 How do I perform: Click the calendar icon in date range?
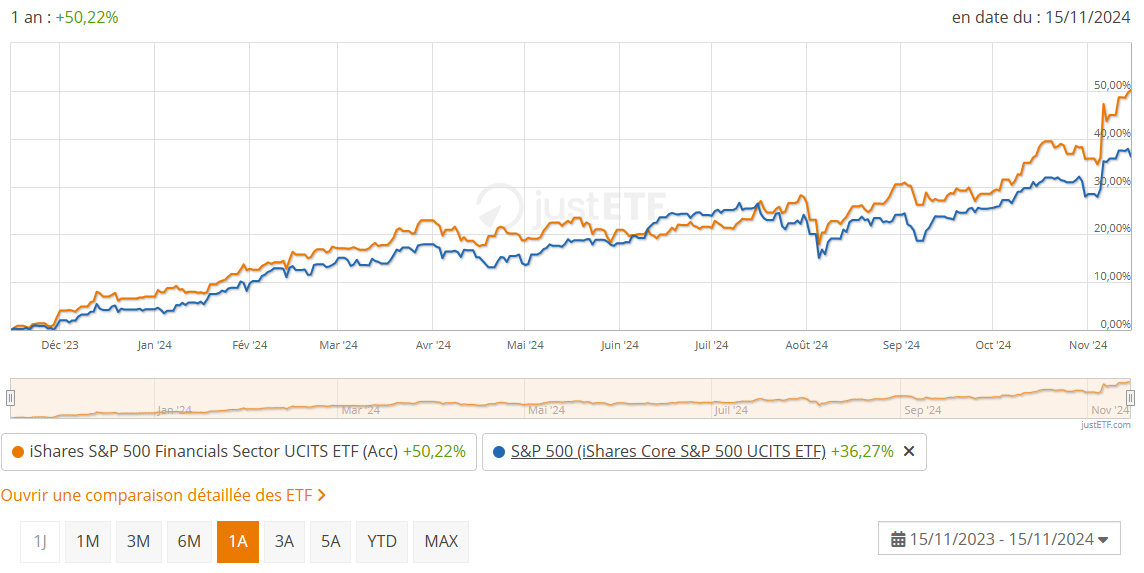coord(898,539)
